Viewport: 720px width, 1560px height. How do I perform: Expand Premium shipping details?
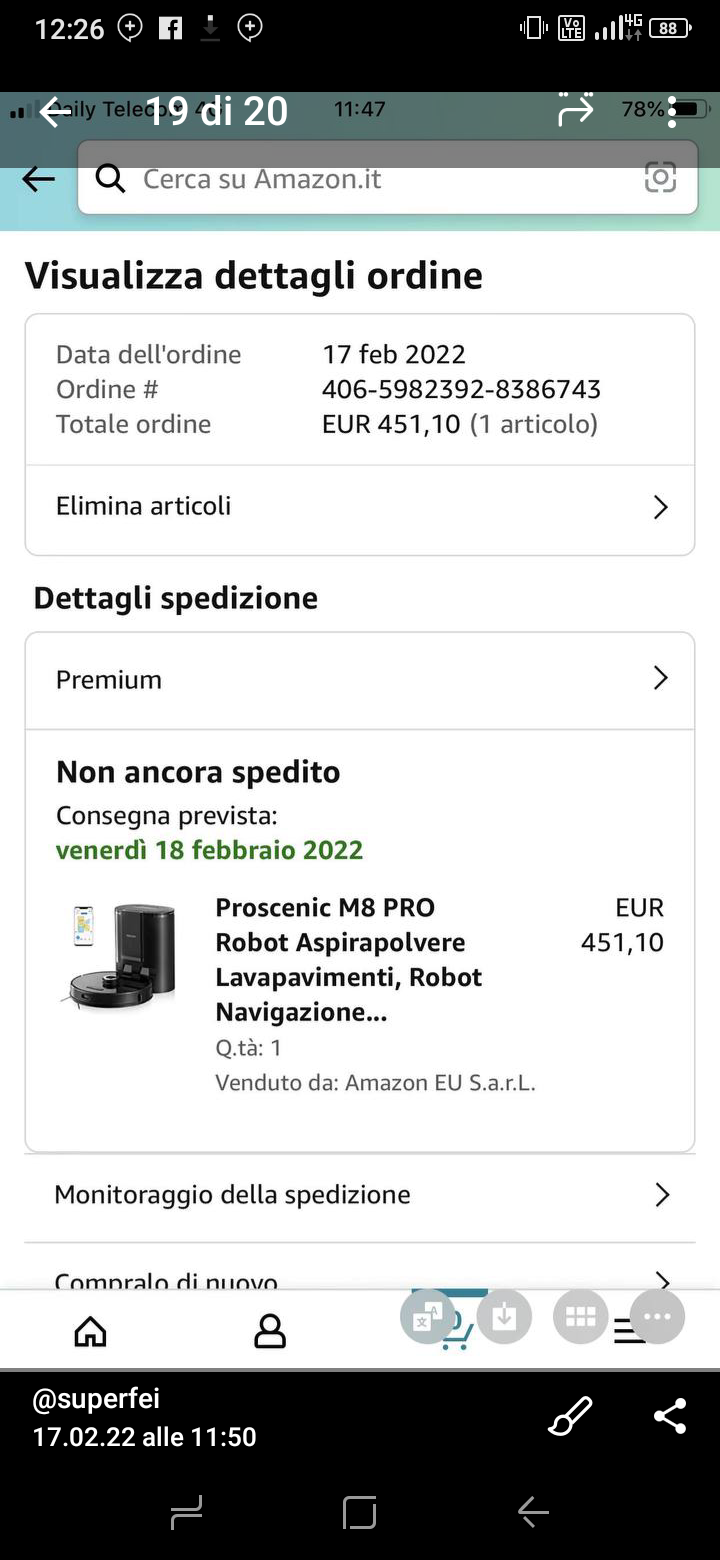click(360, 680)
